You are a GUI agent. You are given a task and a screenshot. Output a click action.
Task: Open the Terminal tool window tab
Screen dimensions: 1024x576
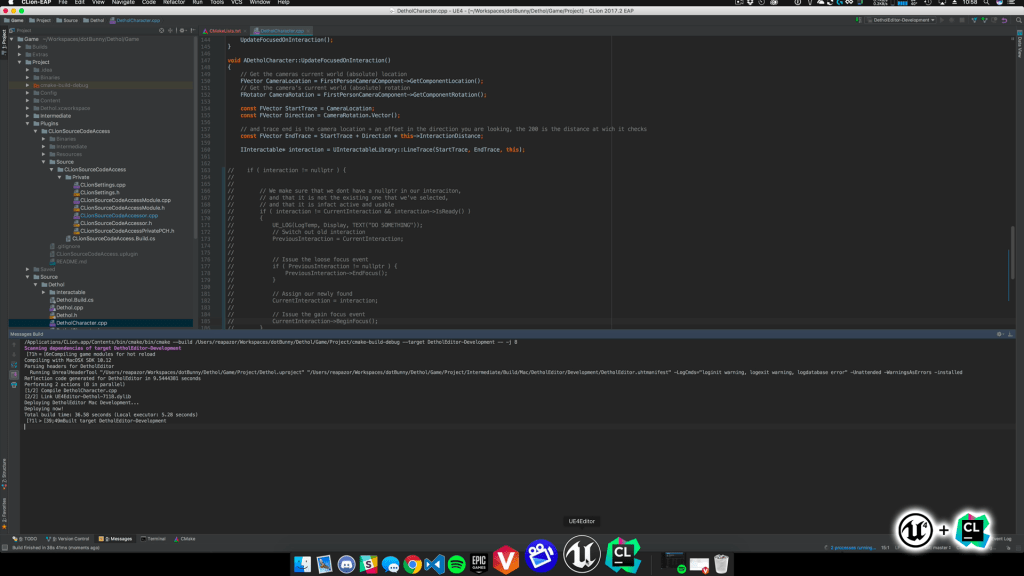(153, 538)
